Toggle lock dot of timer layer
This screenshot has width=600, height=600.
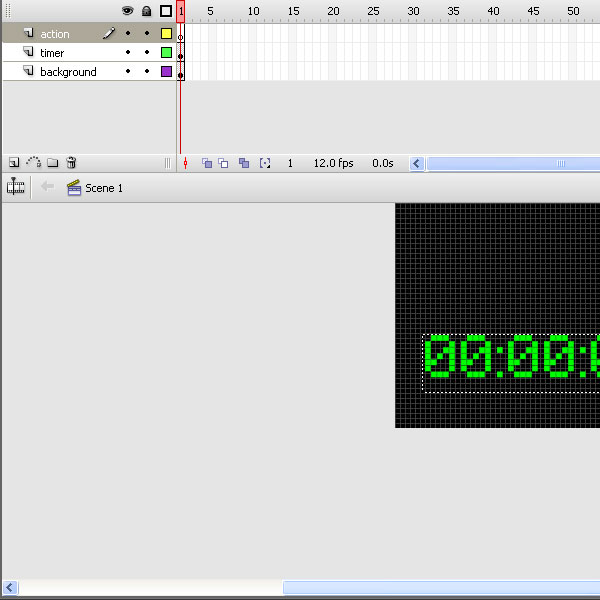tap(147, 52)
